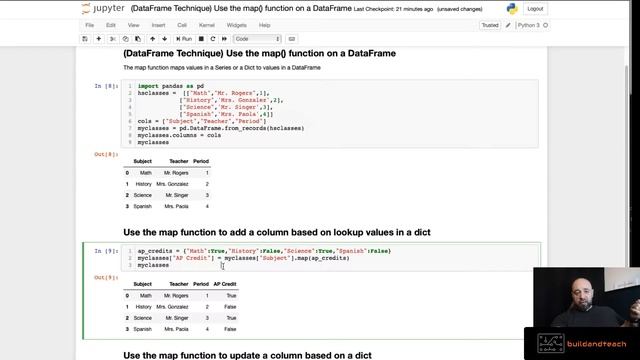Click 'Mrs. Gonzalez' in the second table
The width and height of the screenshot is (640, 360).
[x=172, y=307]
